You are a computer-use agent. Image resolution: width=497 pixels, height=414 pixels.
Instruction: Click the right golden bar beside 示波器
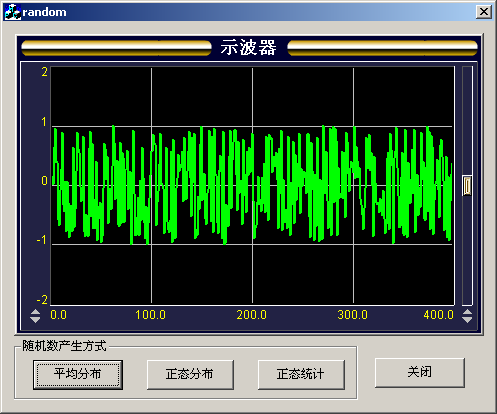coord(382,48)
